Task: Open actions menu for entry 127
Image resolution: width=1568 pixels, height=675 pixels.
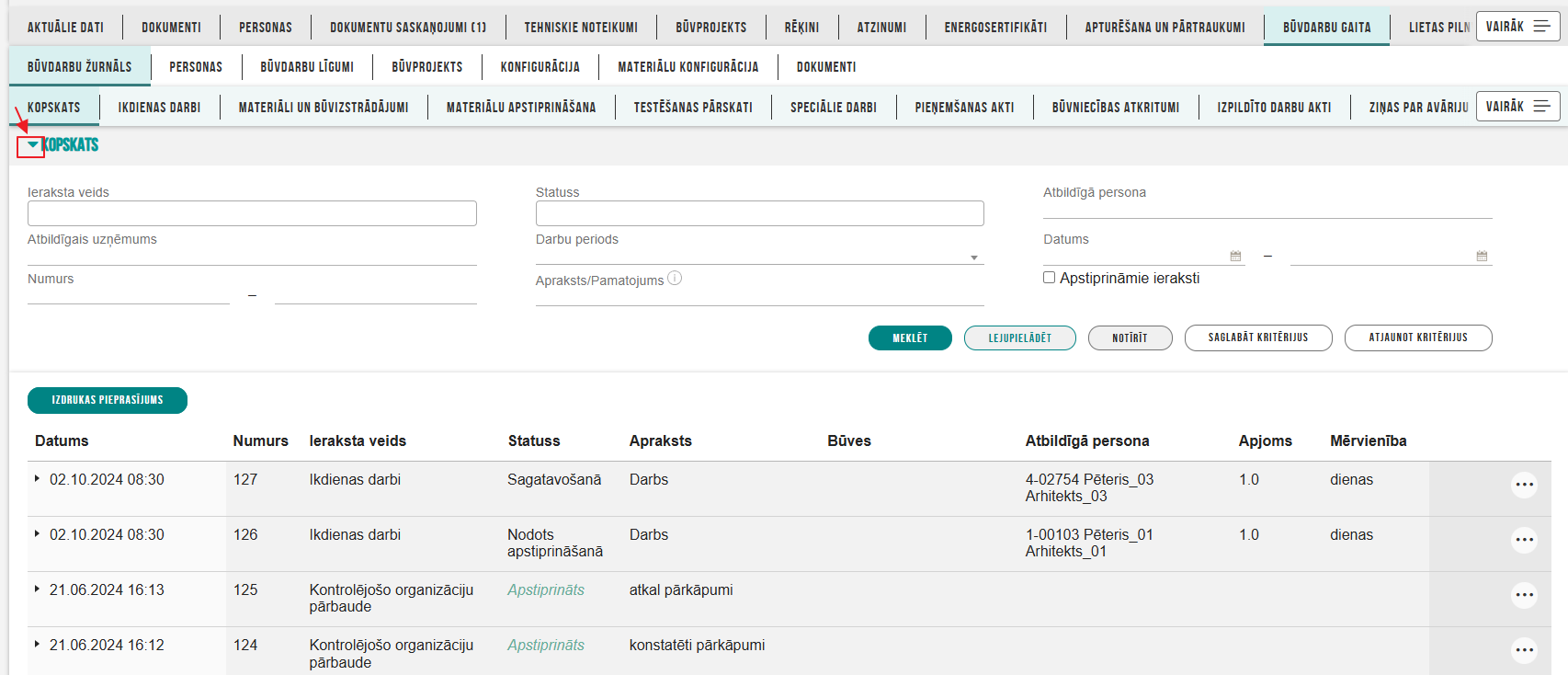Action: [1524, 485]
